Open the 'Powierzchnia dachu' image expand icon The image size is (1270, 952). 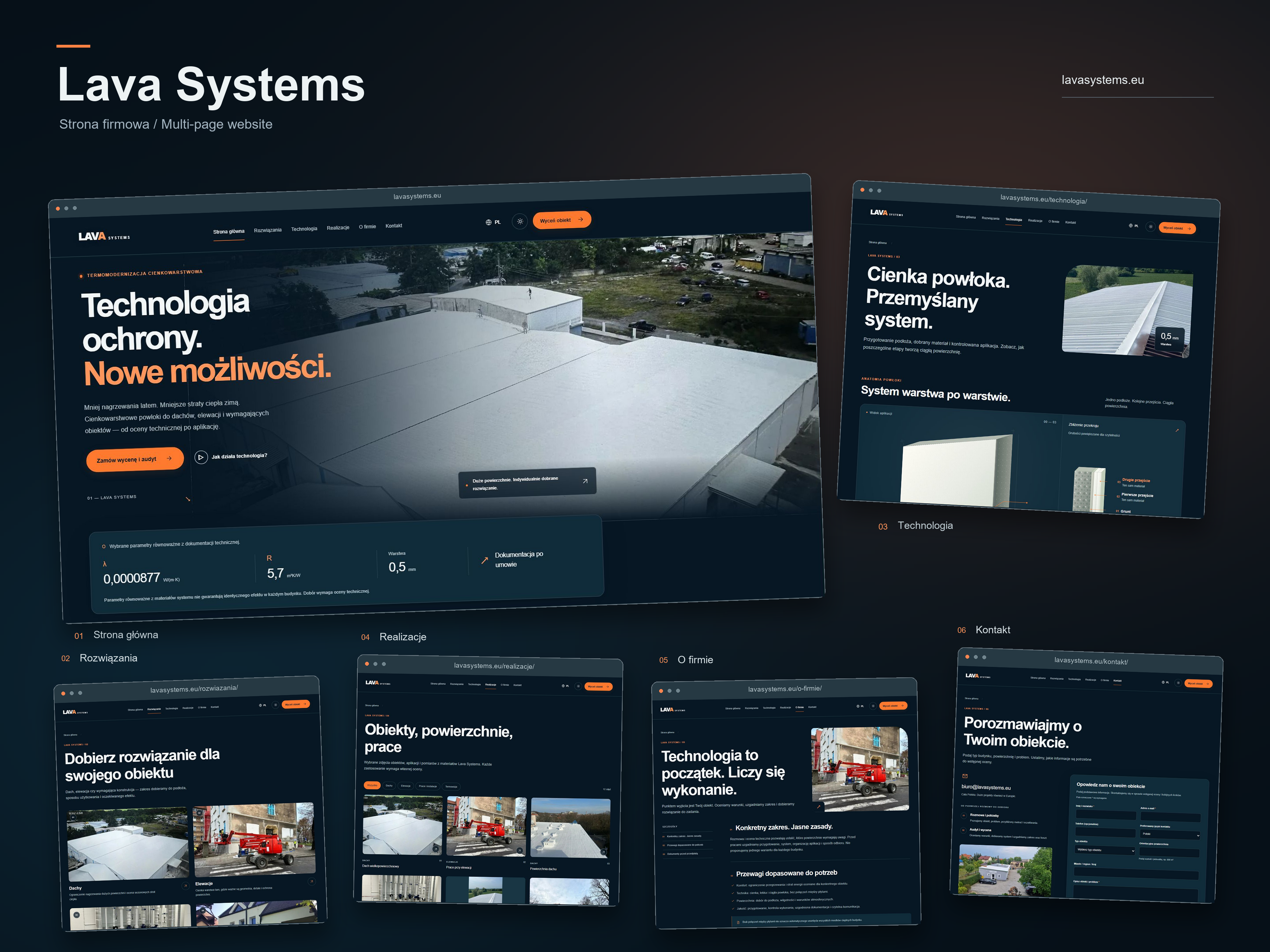pyautogui.click(x=603, y=852)
